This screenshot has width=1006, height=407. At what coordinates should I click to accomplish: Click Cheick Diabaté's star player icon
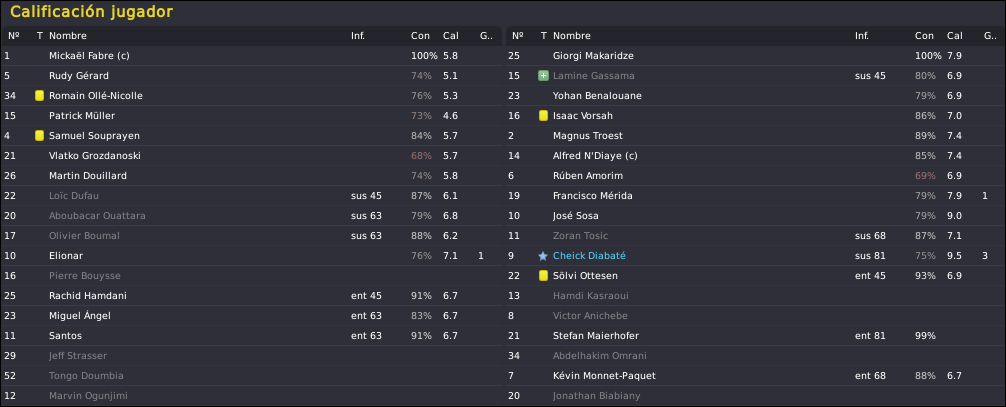tap(543, 255)
